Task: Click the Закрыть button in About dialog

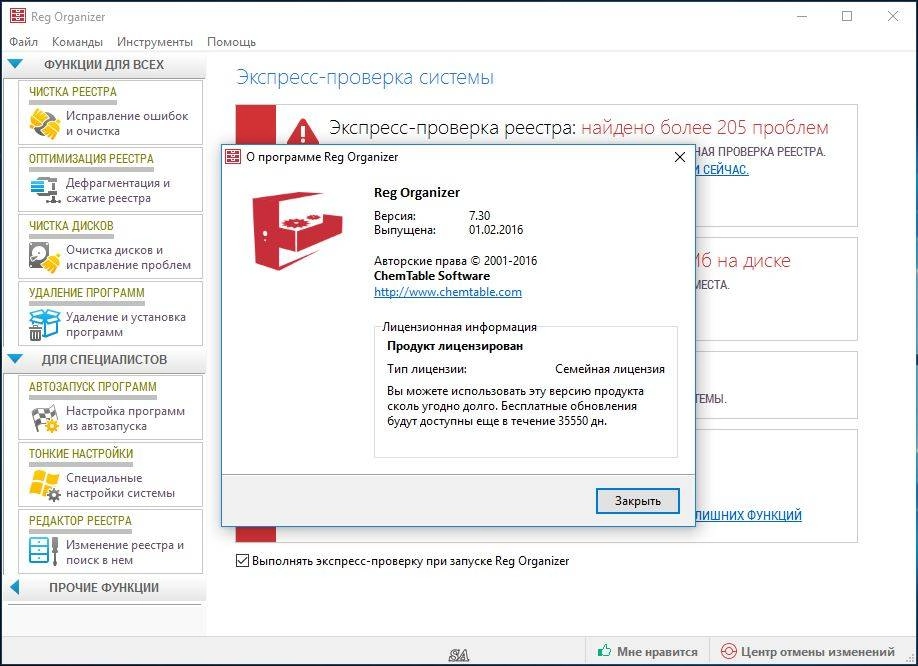Action: click(638, 501)
